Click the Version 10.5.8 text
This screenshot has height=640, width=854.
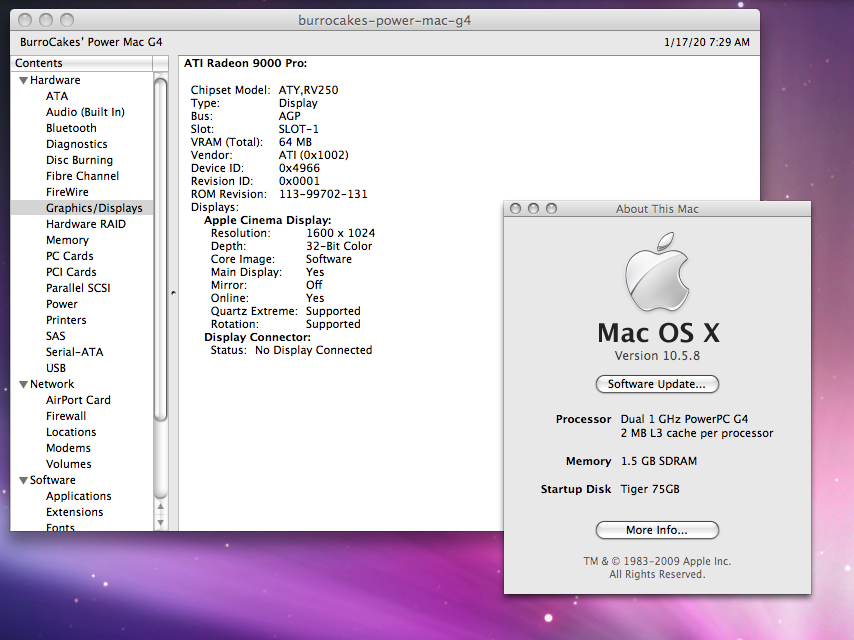pyautogui.click(x=657, y=356)
